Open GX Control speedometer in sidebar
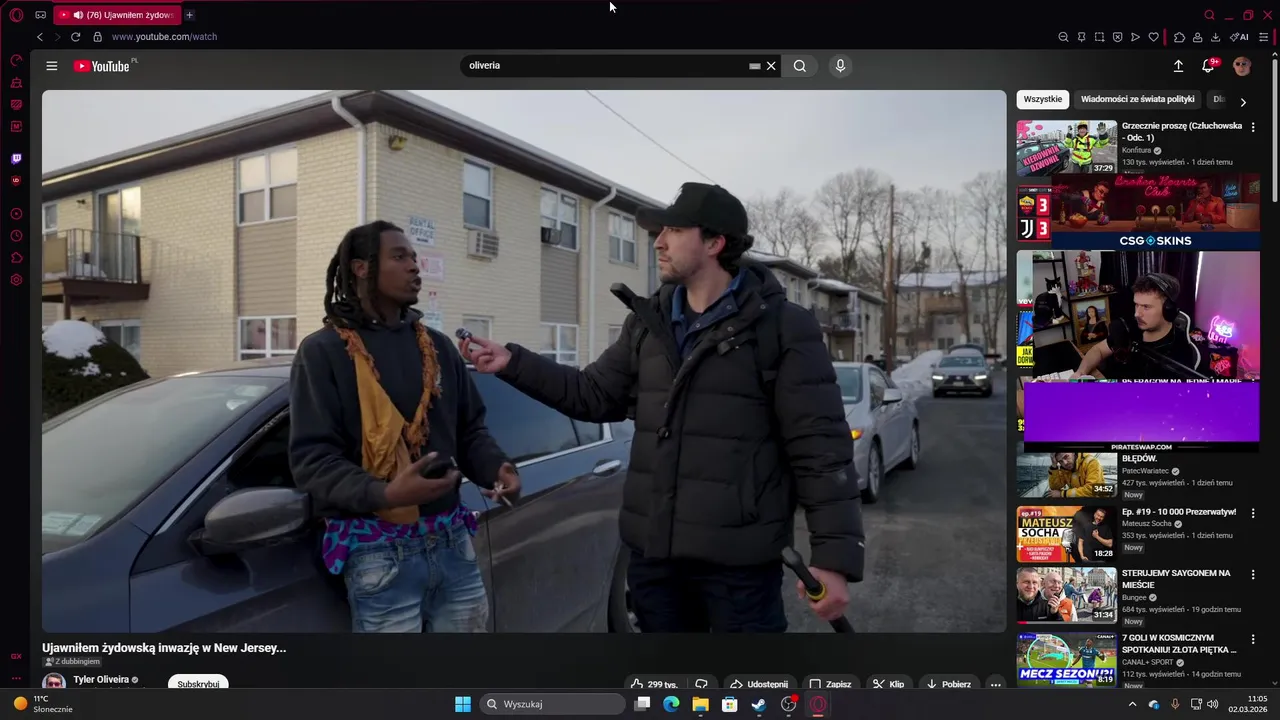The image size is (1280, 720). pos(16,61)
